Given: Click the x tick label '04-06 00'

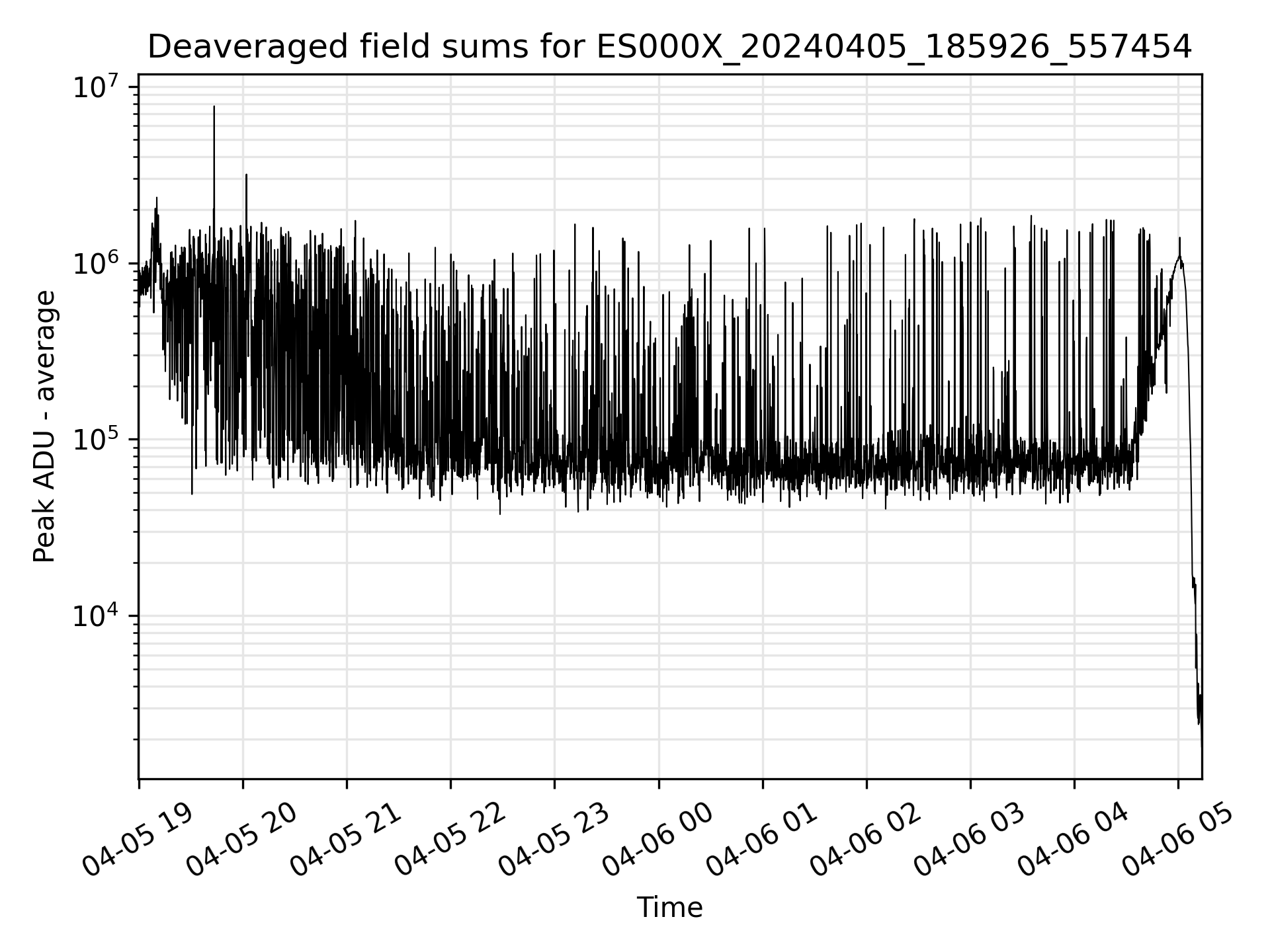Looking at the screenshot, I should point(659,840).
